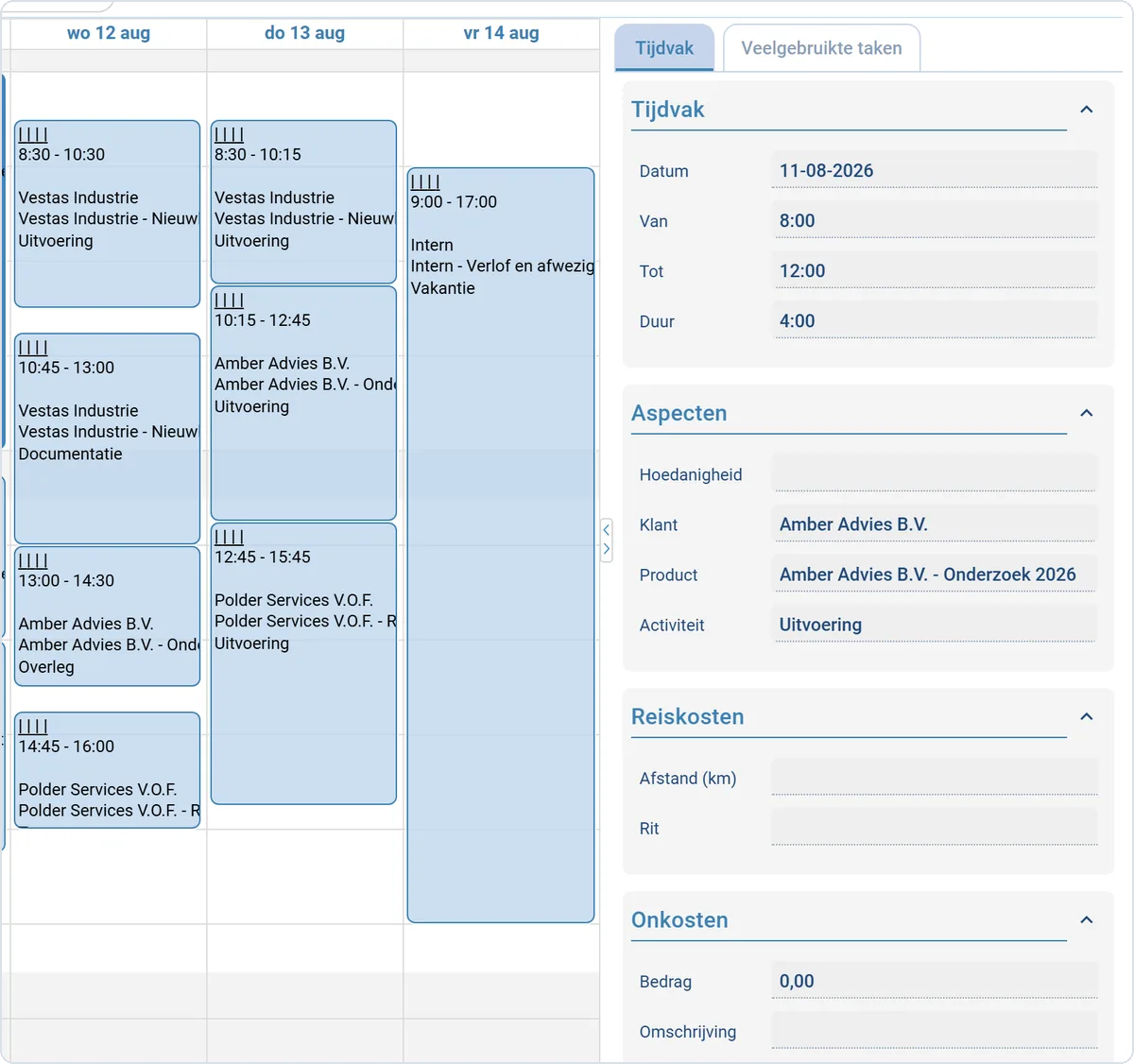Click the Bedrag field 0,00
Viewport: 1134px width, 1064px height.
pos(935,980)
